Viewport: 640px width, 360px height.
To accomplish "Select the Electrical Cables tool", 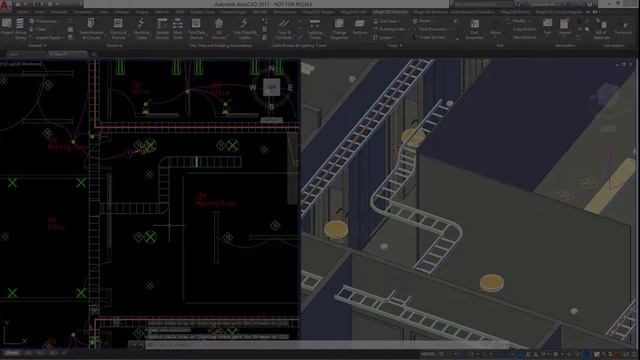I will click(141, 29).
